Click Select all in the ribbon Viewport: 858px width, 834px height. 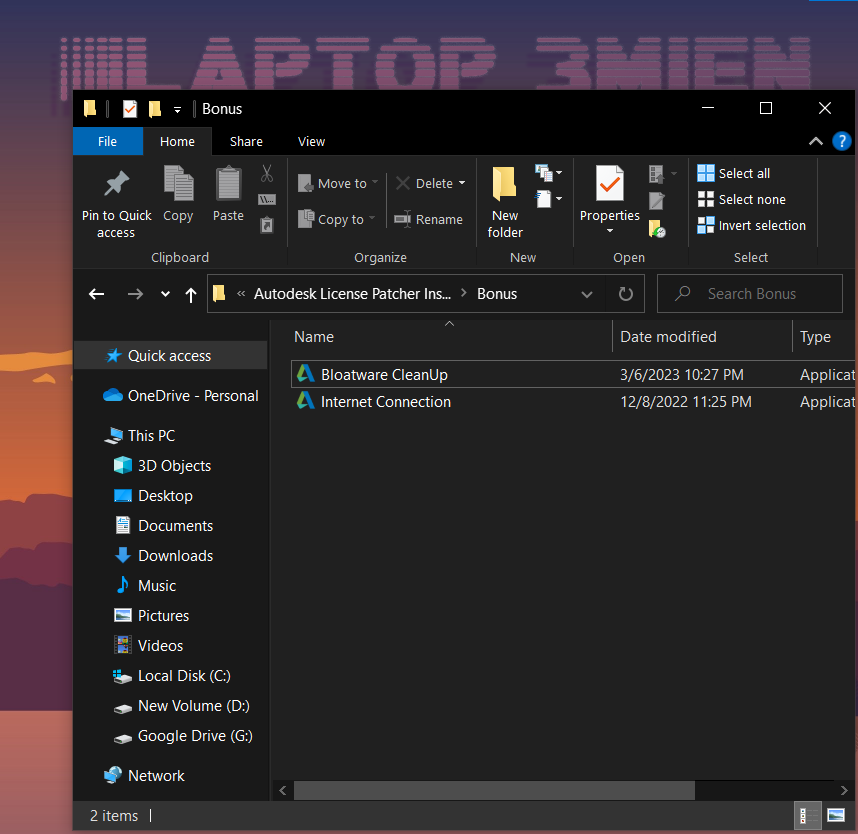[734, 173]
